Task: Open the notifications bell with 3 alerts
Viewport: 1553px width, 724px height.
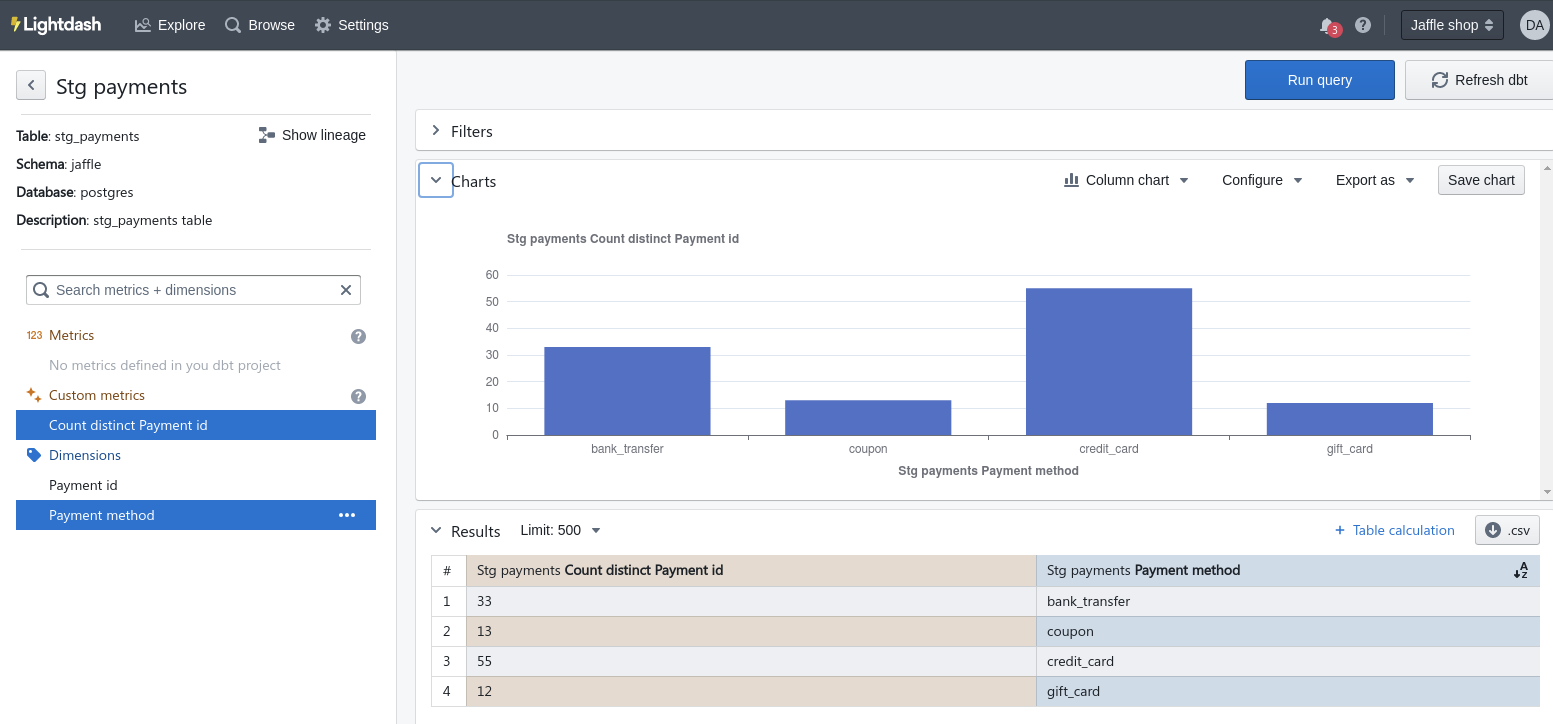Action: pos(1327,25)
